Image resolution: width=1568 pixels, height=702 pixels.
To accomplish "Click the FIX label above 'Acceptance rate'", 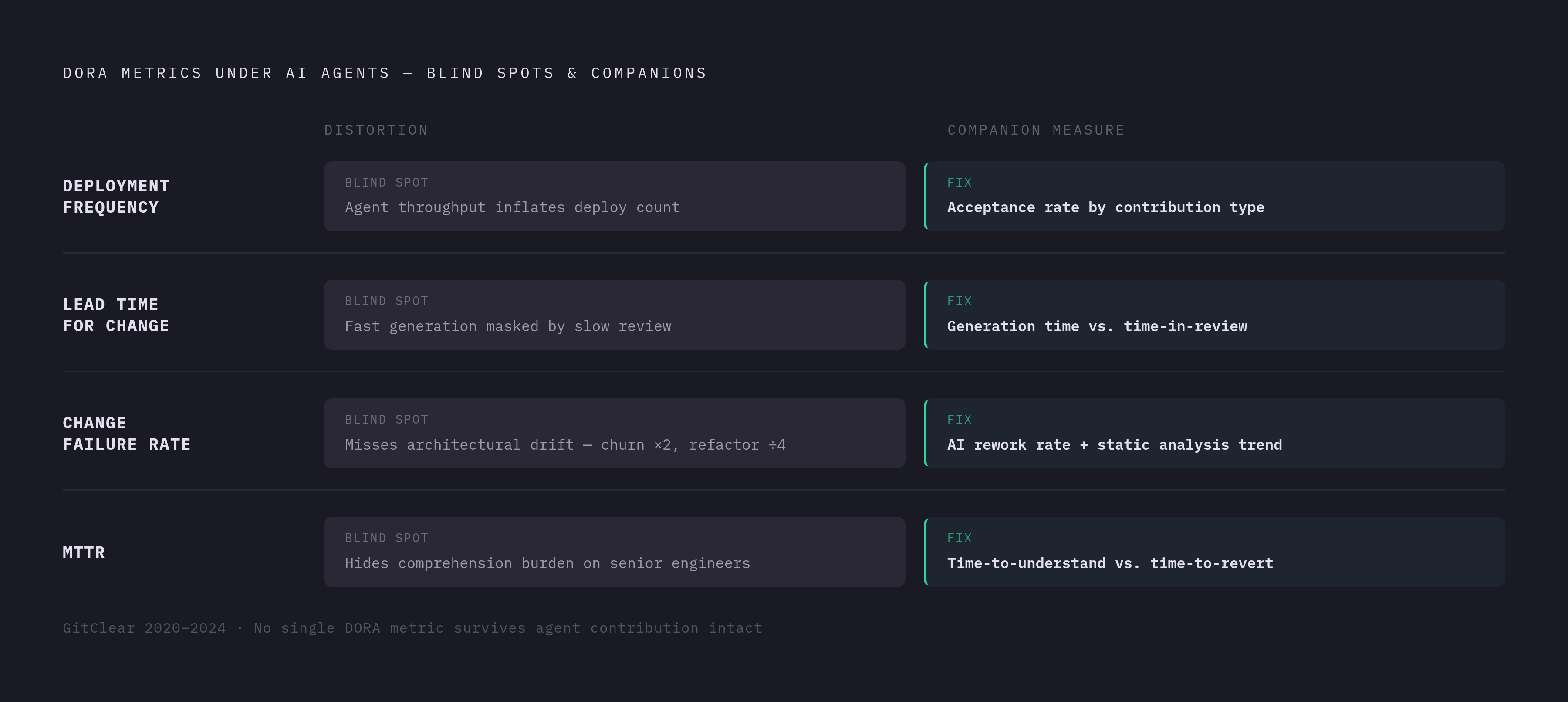I will [959, 183].
